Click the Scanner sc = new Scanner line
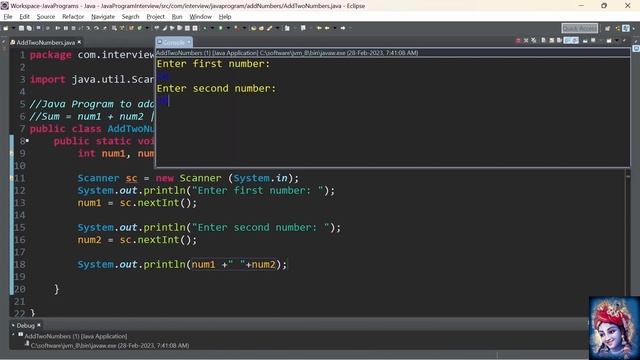 tap(188, 178)
